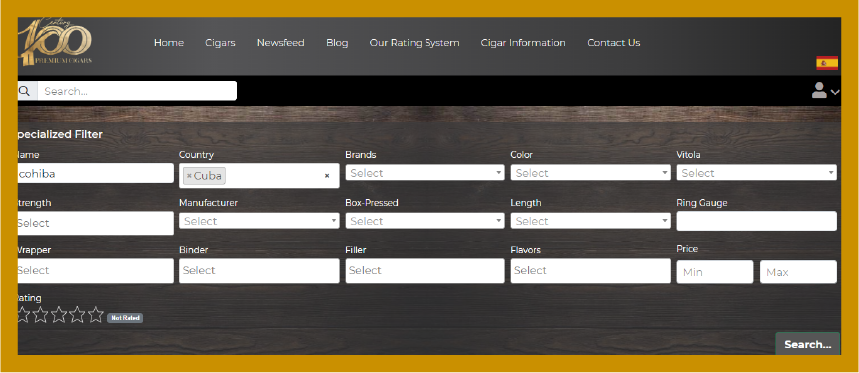
Task: Open Our Rating System page
Action: tap(414, 43)
